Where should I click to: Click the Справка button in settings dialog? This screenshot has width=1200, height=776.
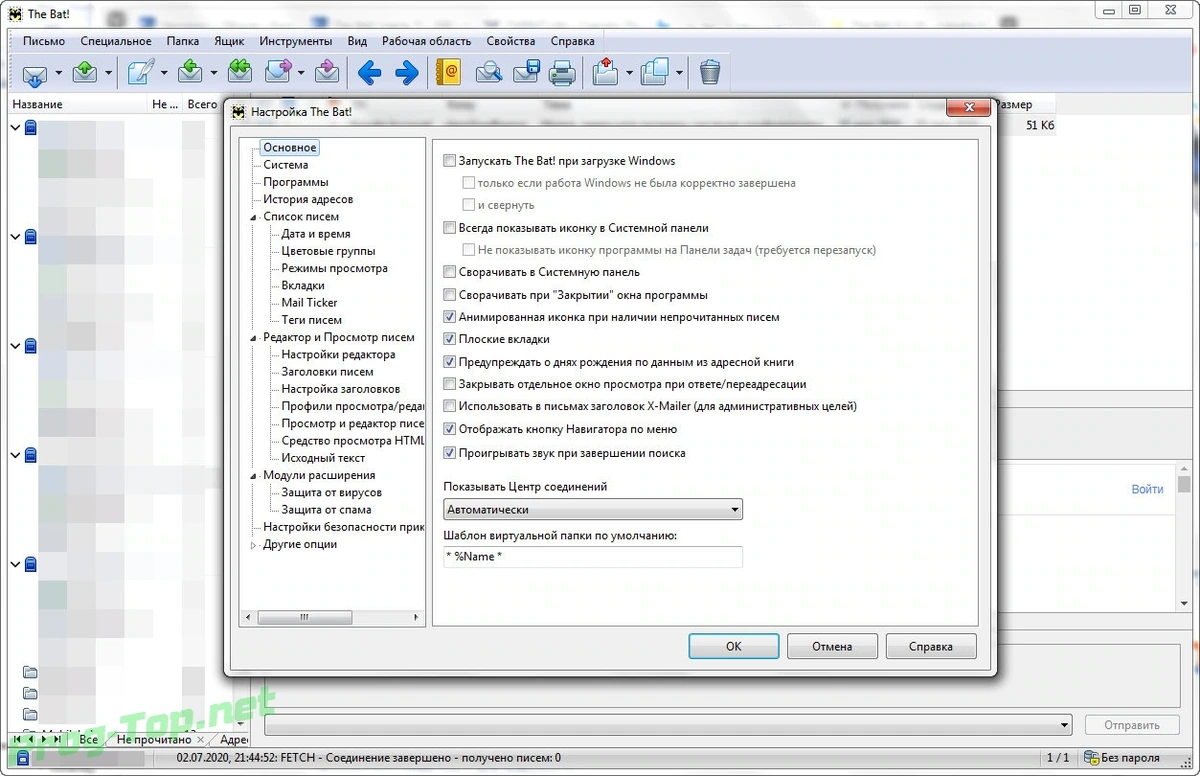tap(931, 646)
